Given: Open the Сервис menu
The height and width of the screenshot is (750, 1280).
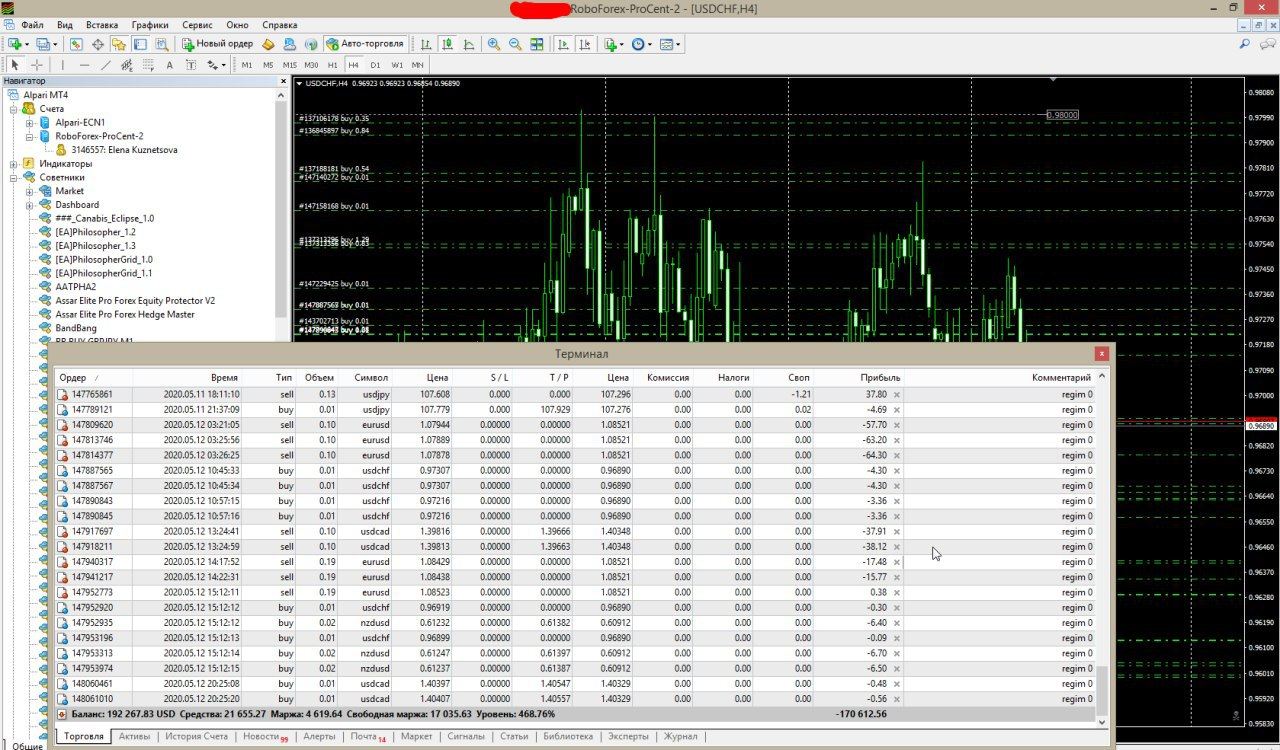Looking at the screenshot, I should coord(197,24).
